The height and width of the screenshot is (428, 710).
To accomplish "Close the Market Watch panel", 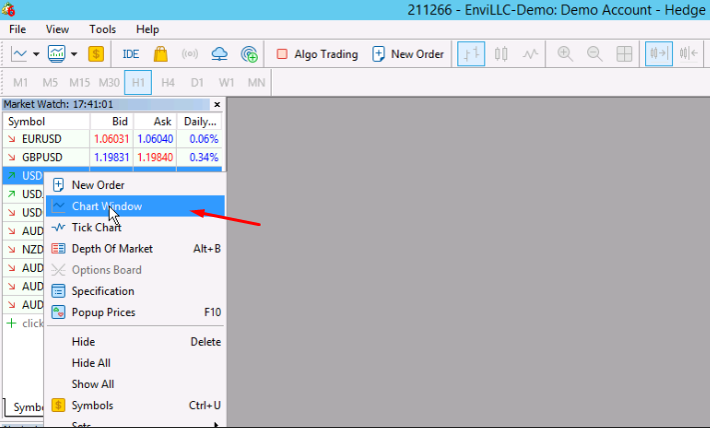I will [217, 104].
